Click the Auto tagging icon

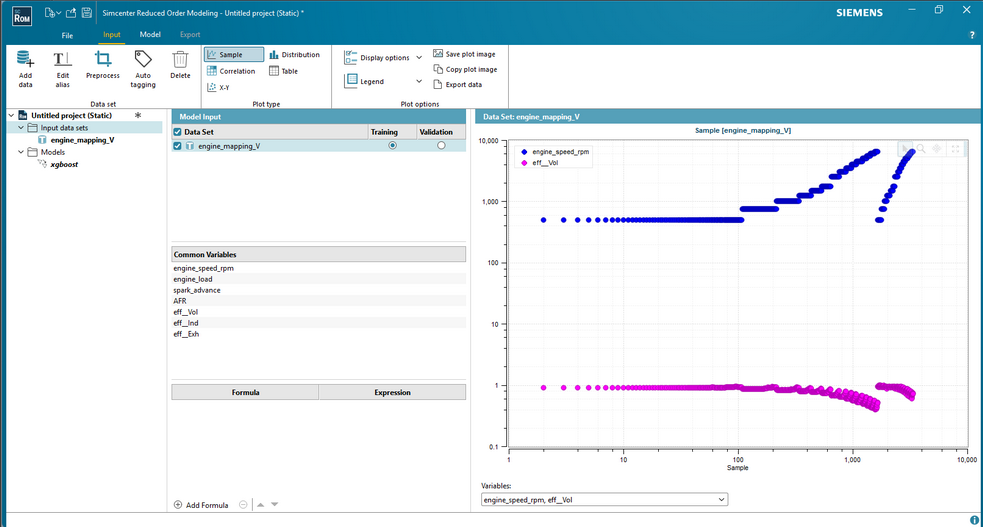click(x=143, y=60)
